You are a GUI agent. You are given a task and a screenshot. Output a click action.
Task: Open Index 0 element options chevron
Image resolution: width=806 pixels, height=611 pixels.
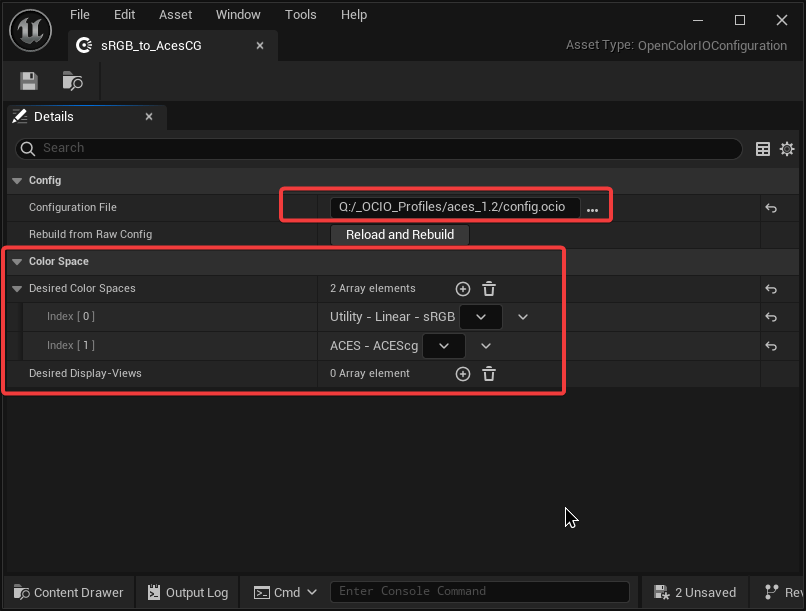(x=523, y=317)
